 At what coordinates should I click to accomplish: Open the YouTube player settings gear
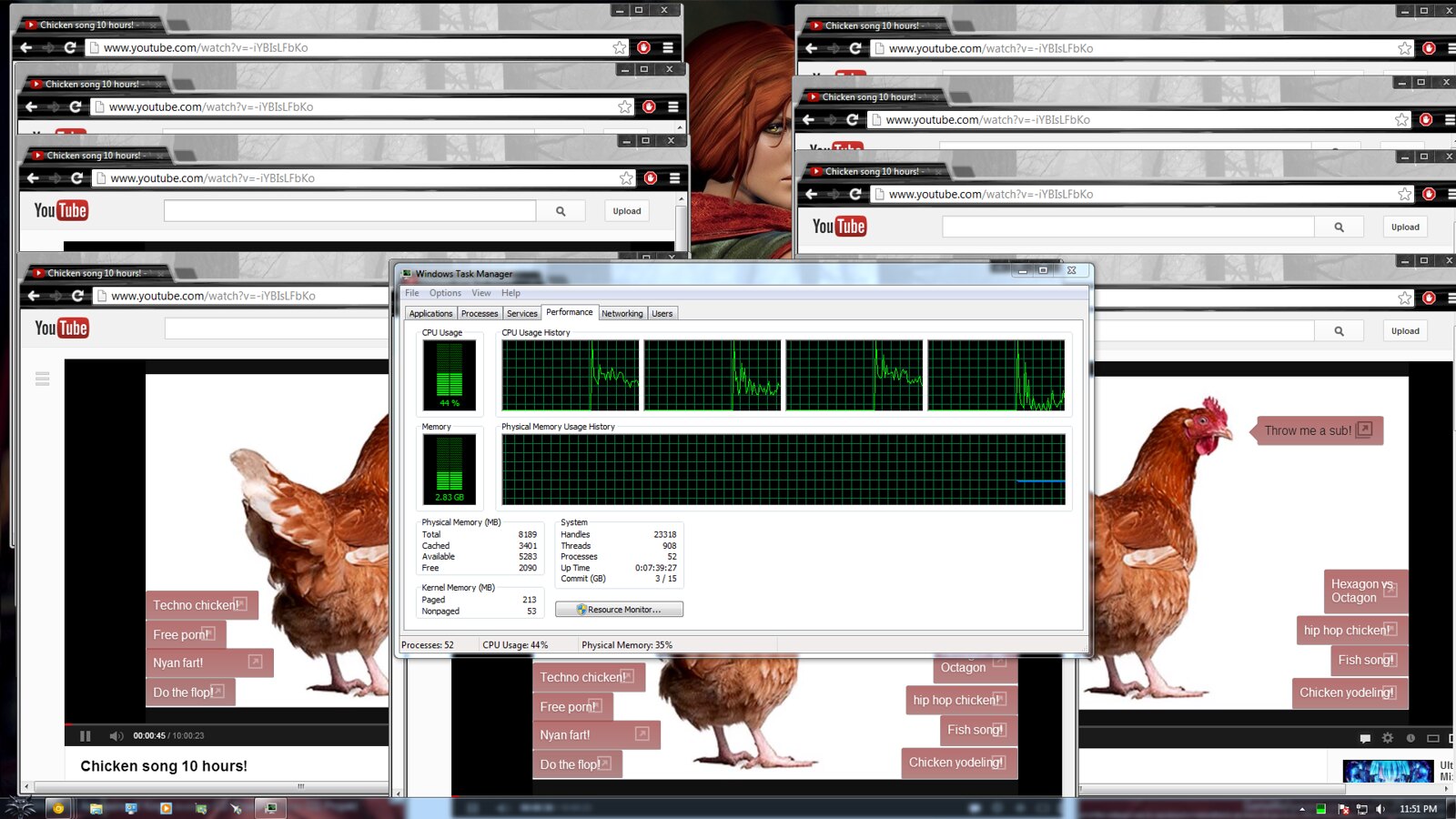(1387, 738)
